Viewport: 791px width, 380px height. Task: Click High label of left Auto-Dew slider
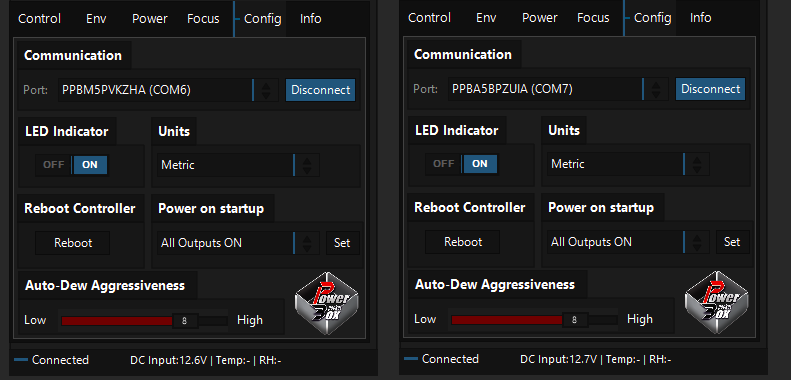(x=250, y=320)
